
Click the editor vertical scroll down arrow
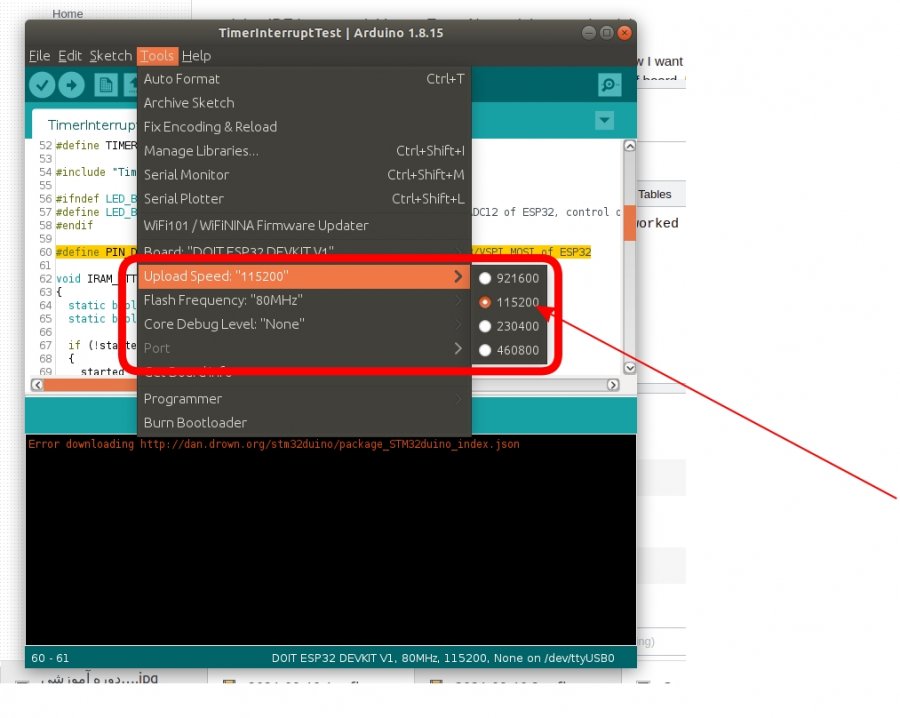[630, 368]
